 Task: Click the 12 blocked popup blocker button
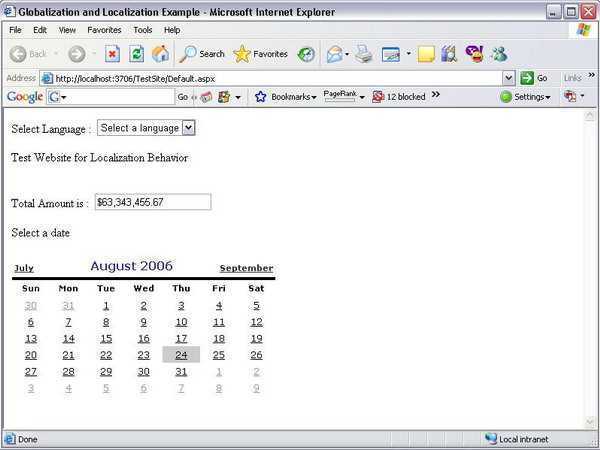pos(399,97)
